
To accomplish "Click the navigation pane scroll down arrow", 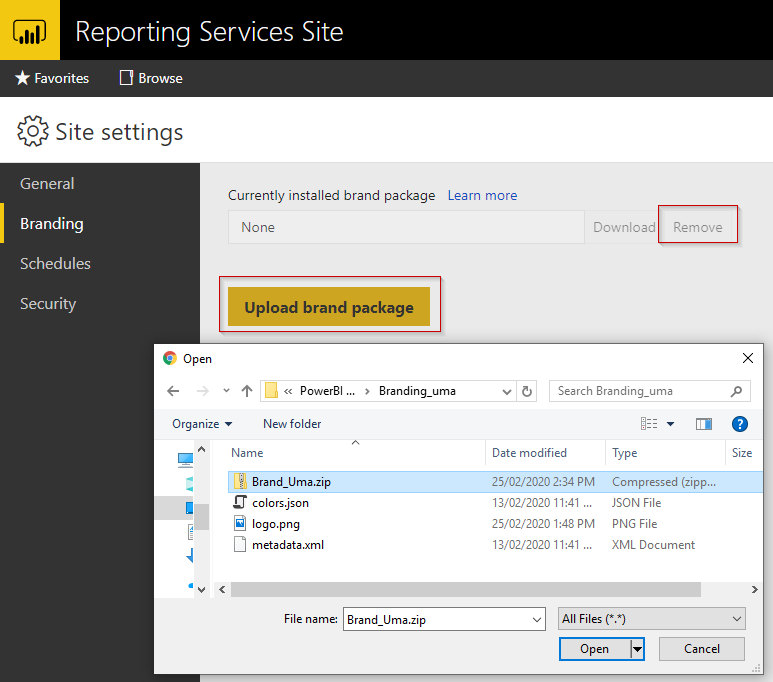I will 201,589.
